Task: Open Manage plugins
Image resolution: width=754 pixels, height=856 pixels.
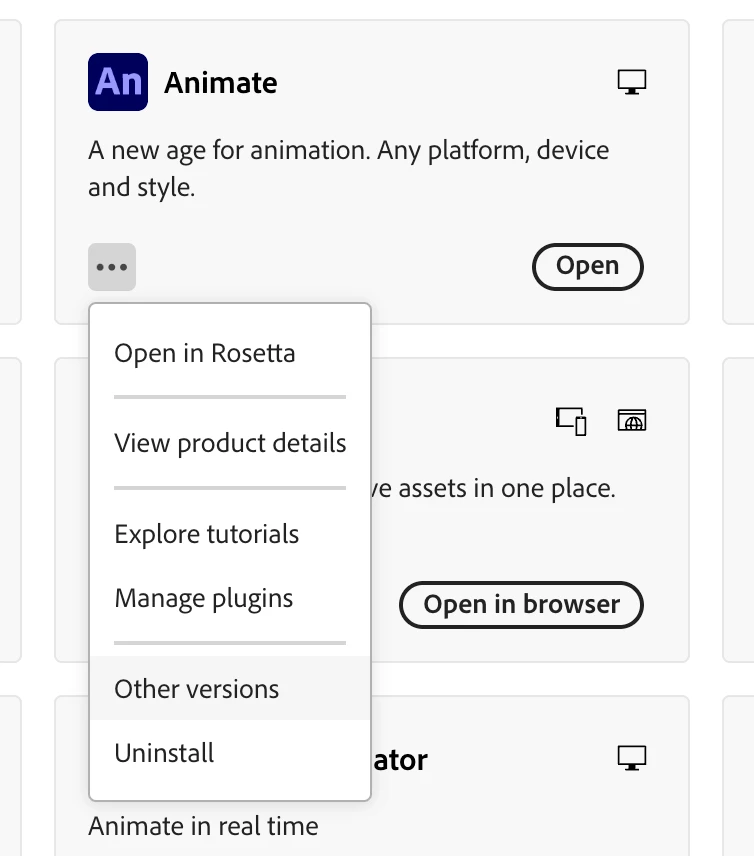Action: [230, 598]
